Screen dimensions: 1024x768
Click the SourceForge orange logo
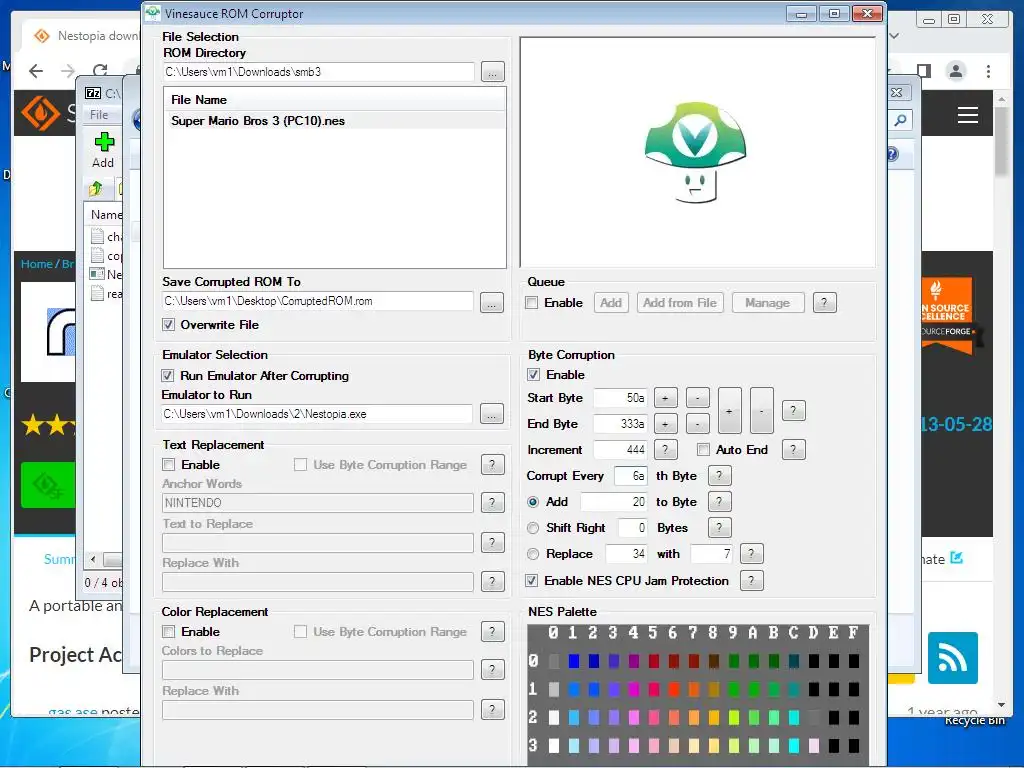point(39,112)
